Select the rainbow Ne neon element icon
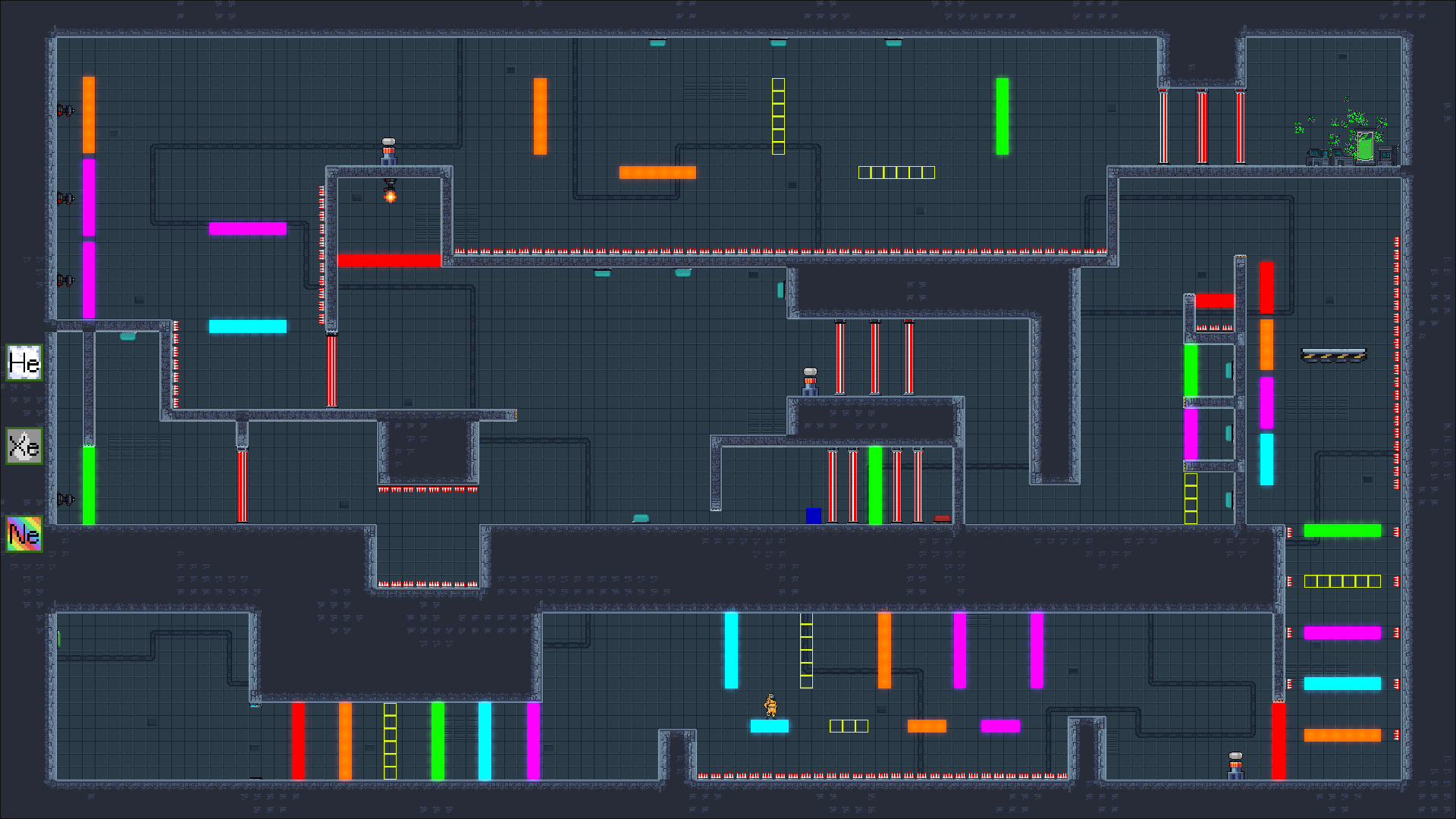The width and height of the screenshot is (1456, 819). [x=24, y=534]
